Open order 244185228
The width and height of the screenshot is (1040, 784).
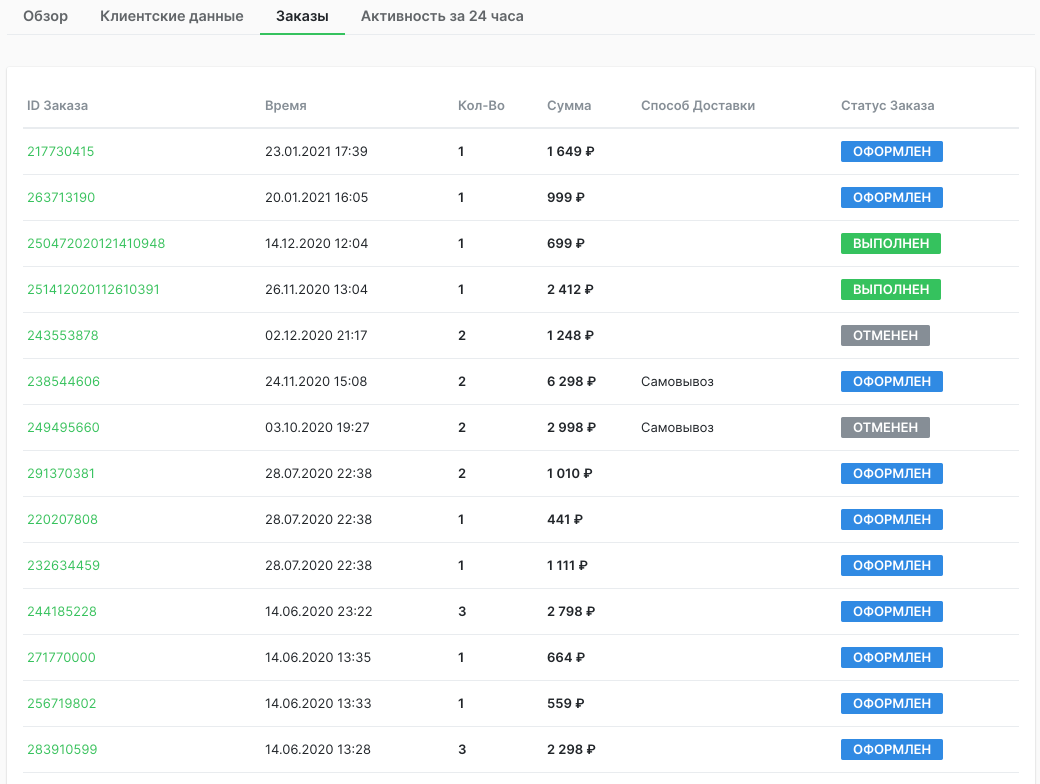62,612
